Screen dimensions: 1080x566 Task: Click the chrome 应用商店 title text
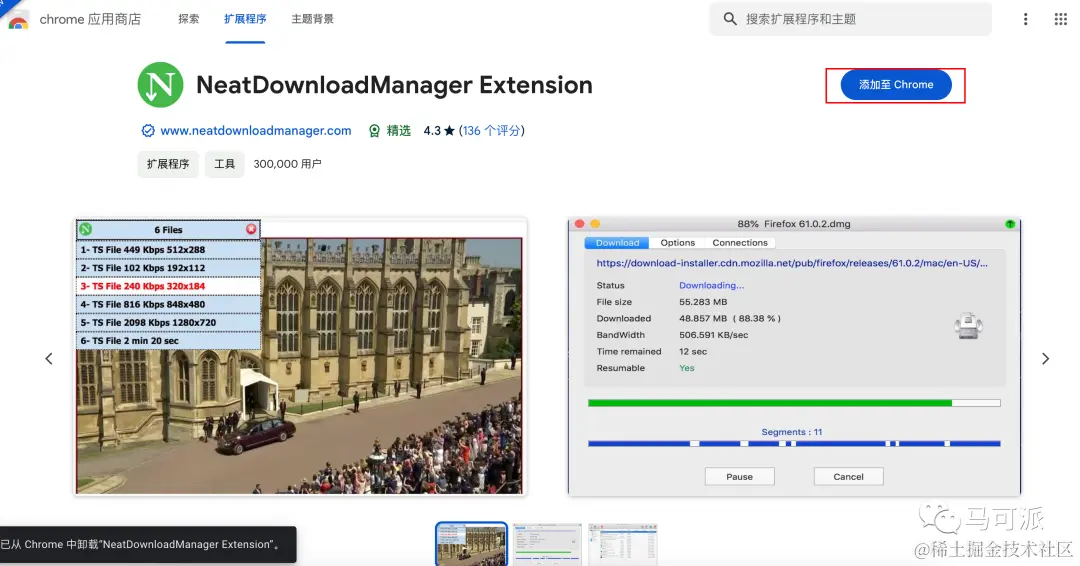pyautogui.click(x=90, y=19)
